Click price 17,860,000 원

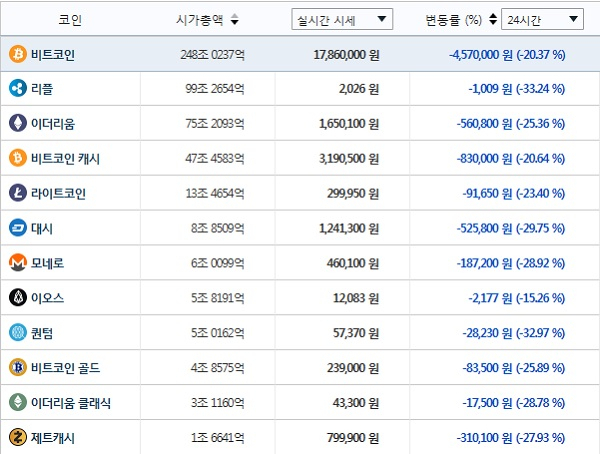point(347,55)
